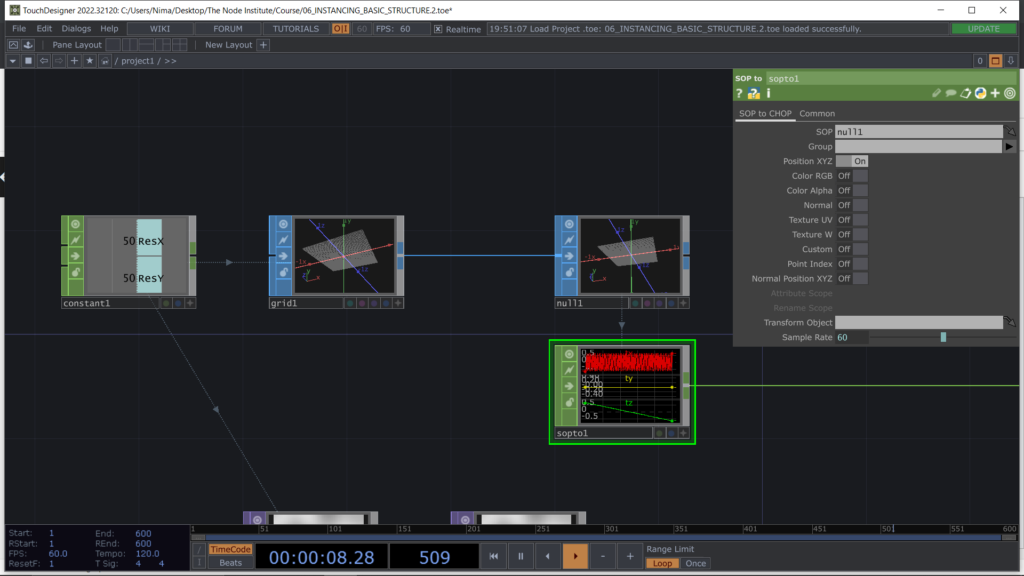Open pane options arrow at network top right
Screen dimensions: 1024x576
point(1010,61)
